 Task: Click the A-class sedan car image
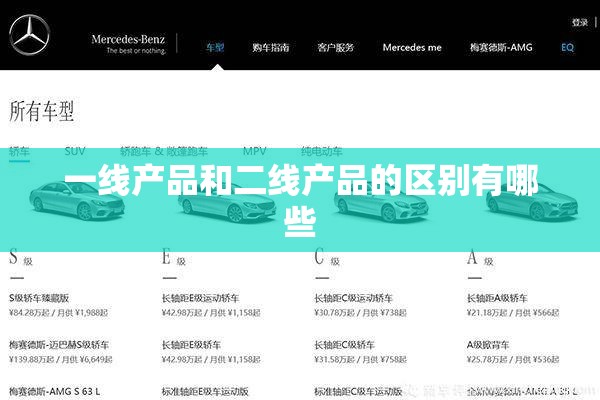pos(532,203)
